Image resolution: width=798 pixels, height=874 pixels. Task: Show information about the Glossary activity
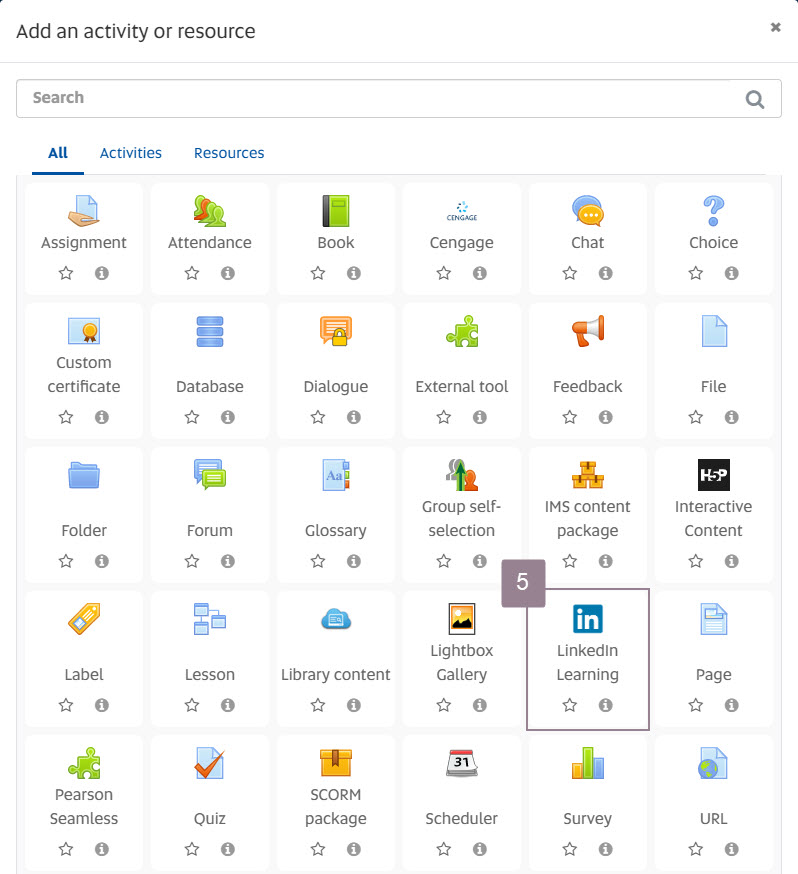click(x=353, y=561)
